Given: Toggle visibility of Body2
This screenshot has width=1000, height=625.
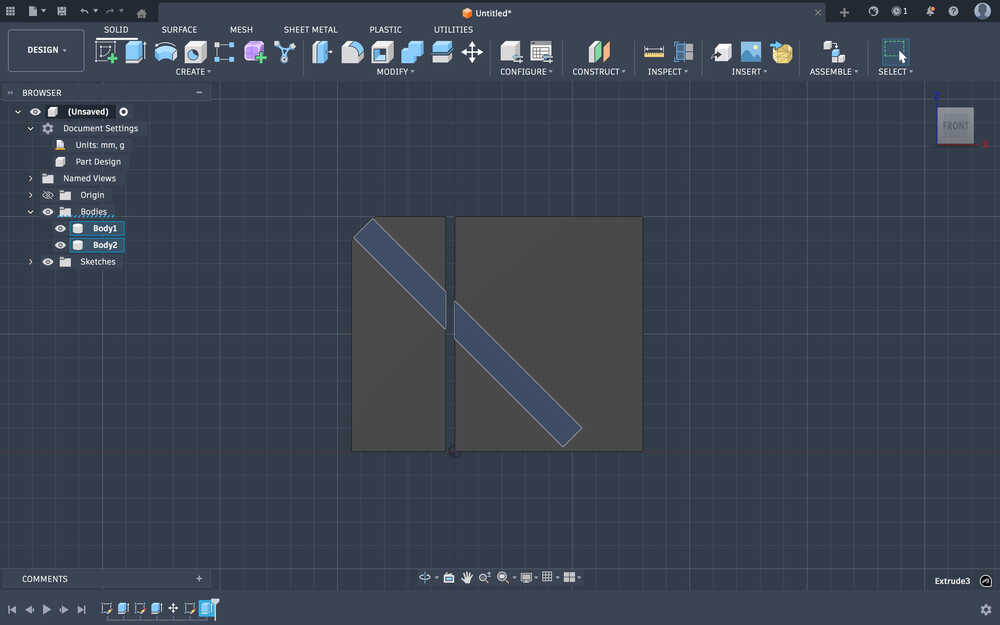Looking at the screenshot, I should click(61, 245).
